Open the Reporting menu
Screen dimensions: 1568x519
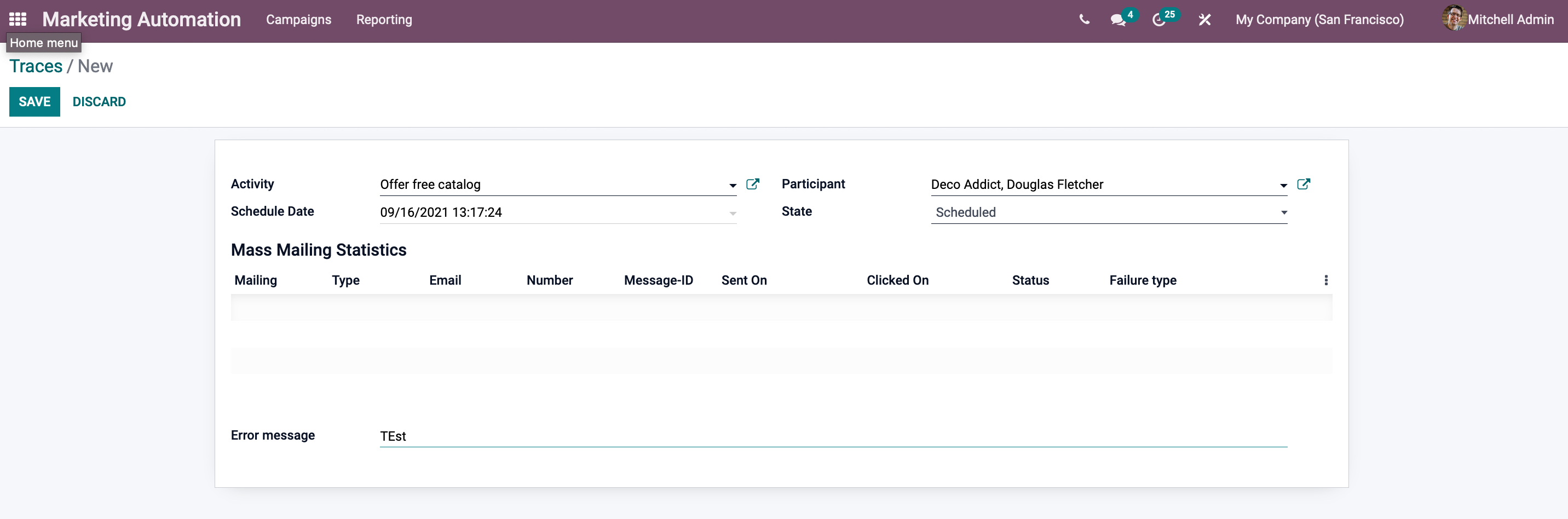[x=383, y=20]
